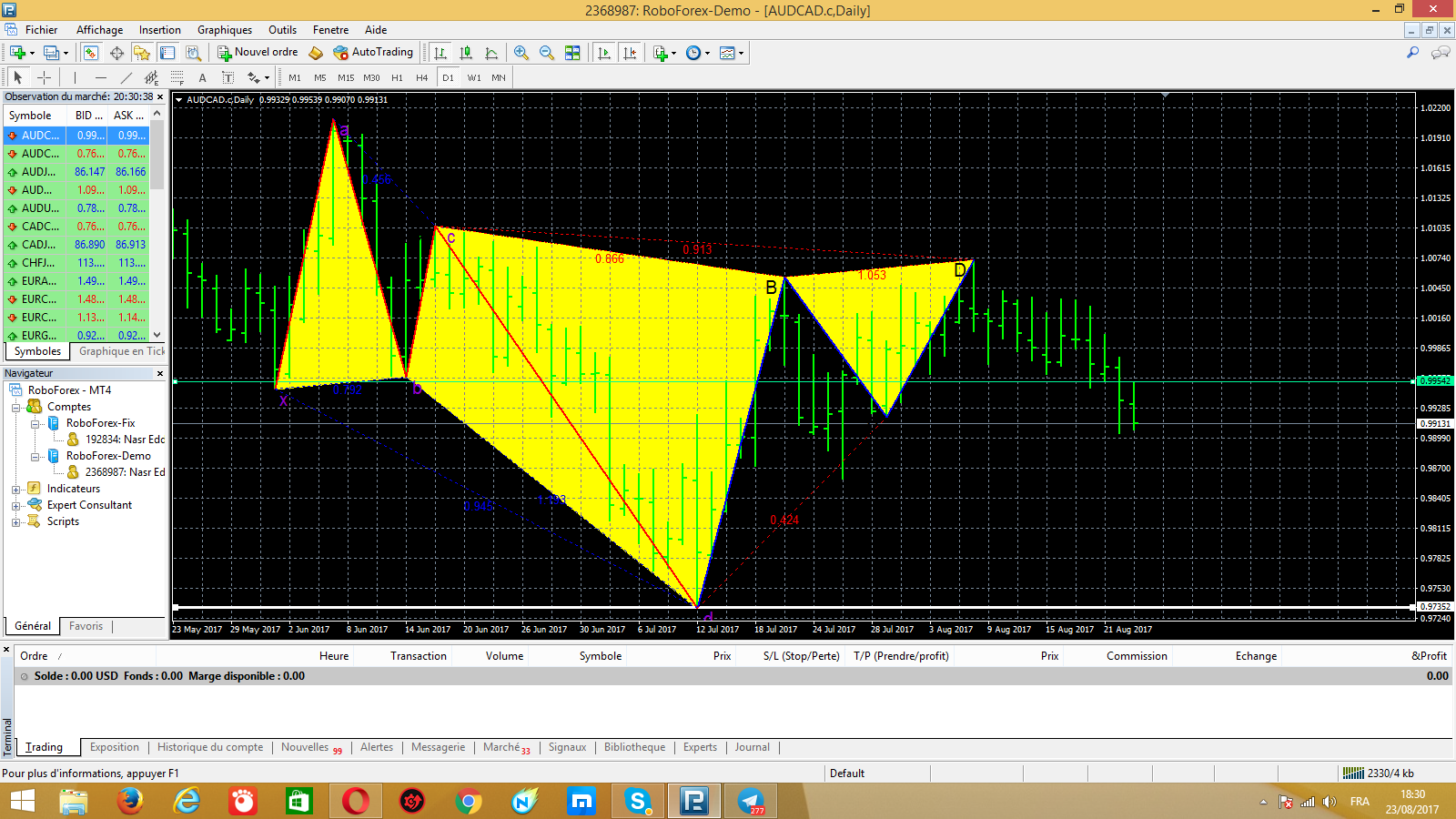Click the Nouvel ordre button
The width and height of the screenshot is (1456, 819).
tap(258, 53)
